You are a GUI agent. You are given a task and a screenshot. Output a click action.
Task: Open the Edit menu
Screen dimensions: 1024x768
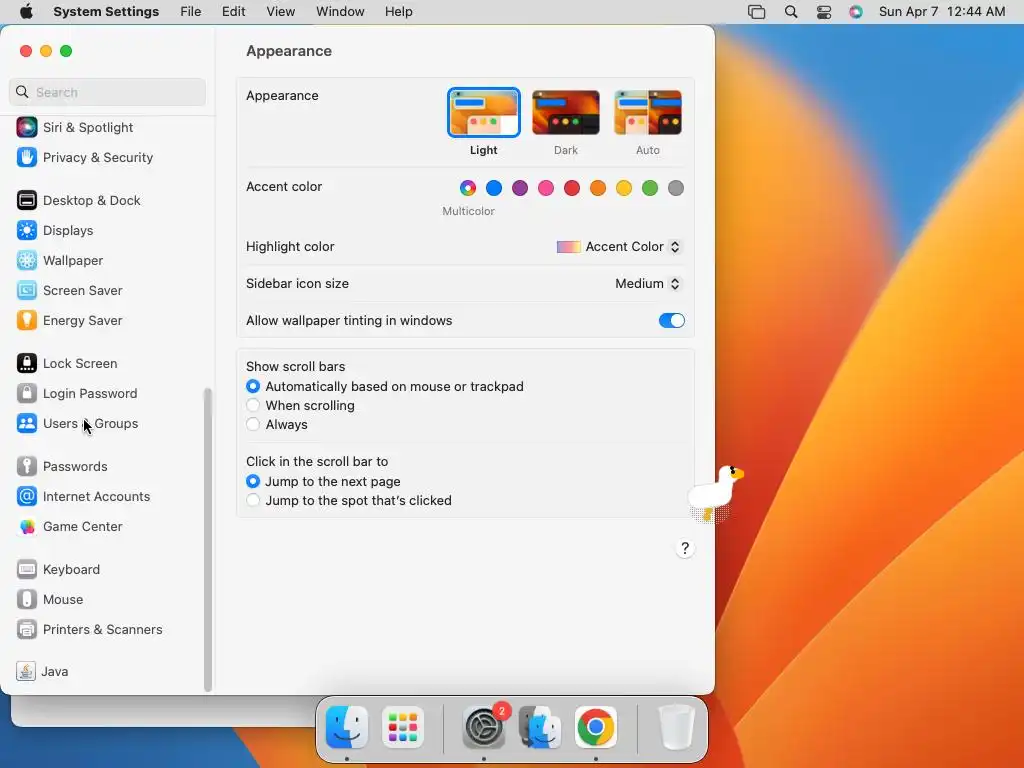(x=233, y=12)
